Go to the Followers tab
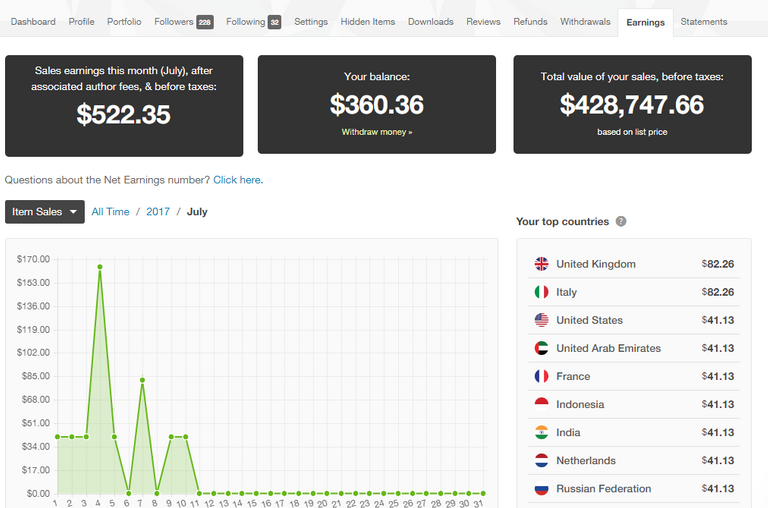The width and height of the screenshot is (768, 508). (183, 22)
